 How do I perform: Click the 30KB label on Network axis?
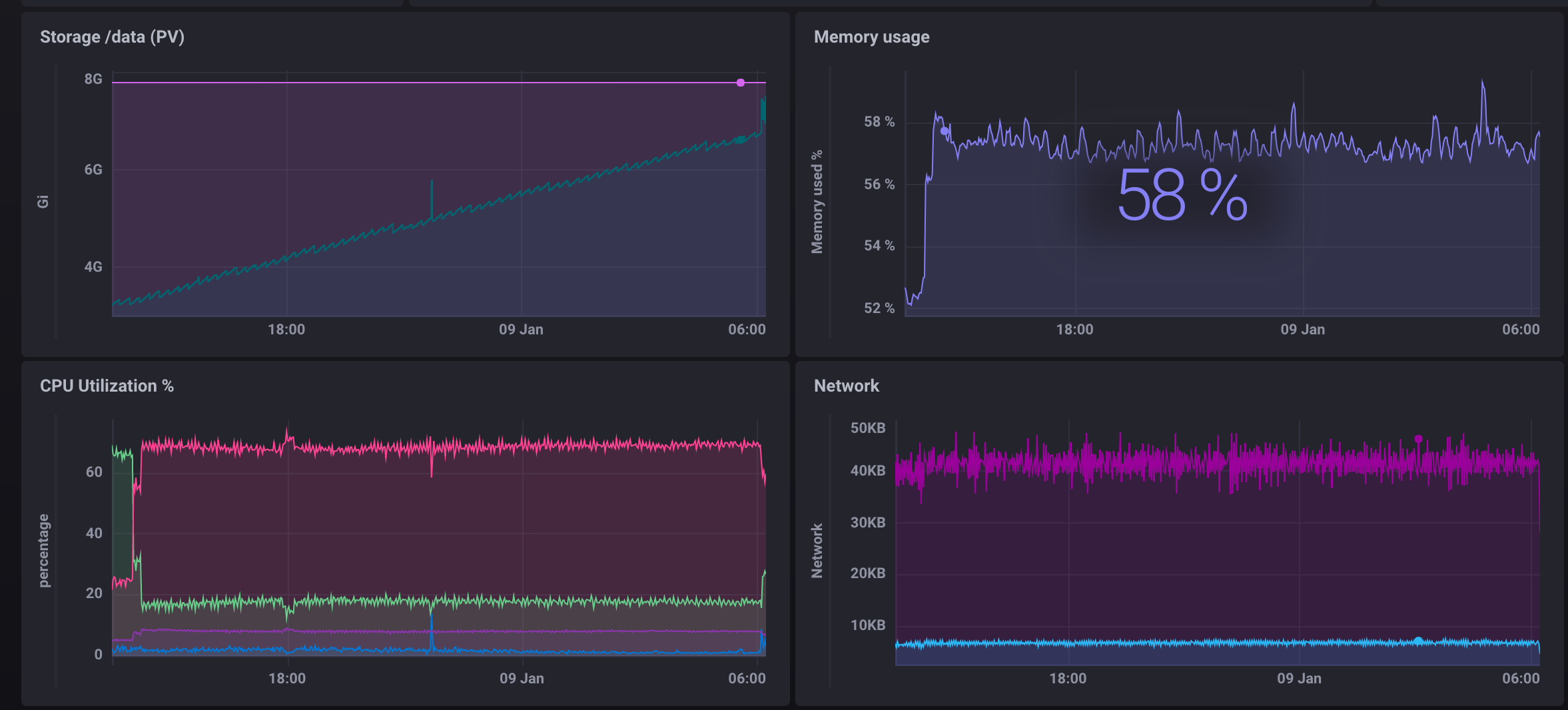(868, 523)
